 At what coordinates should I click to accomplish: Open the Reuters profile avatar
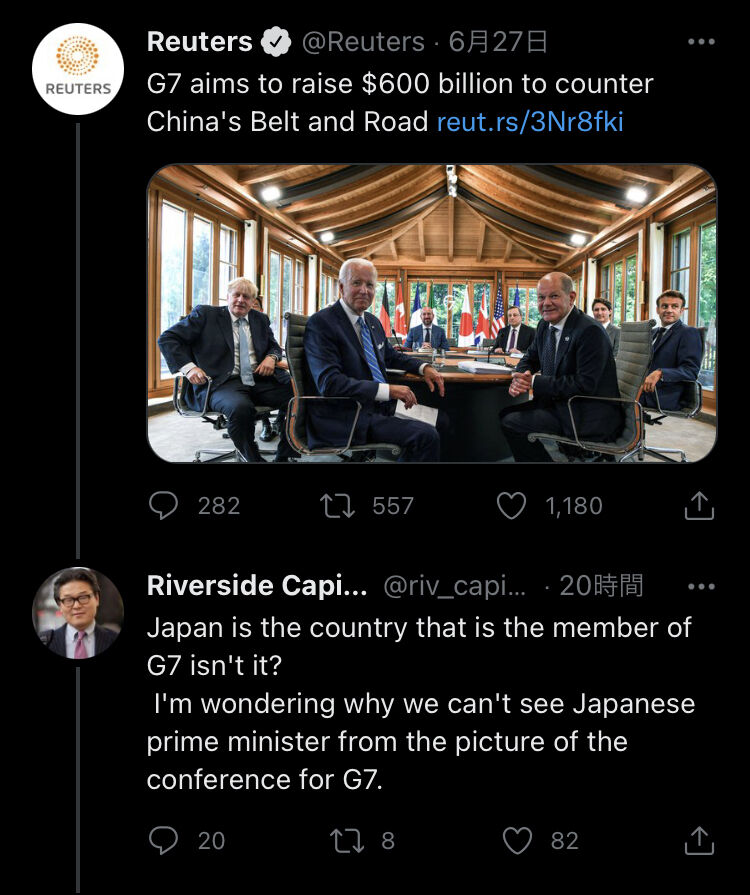78,70
